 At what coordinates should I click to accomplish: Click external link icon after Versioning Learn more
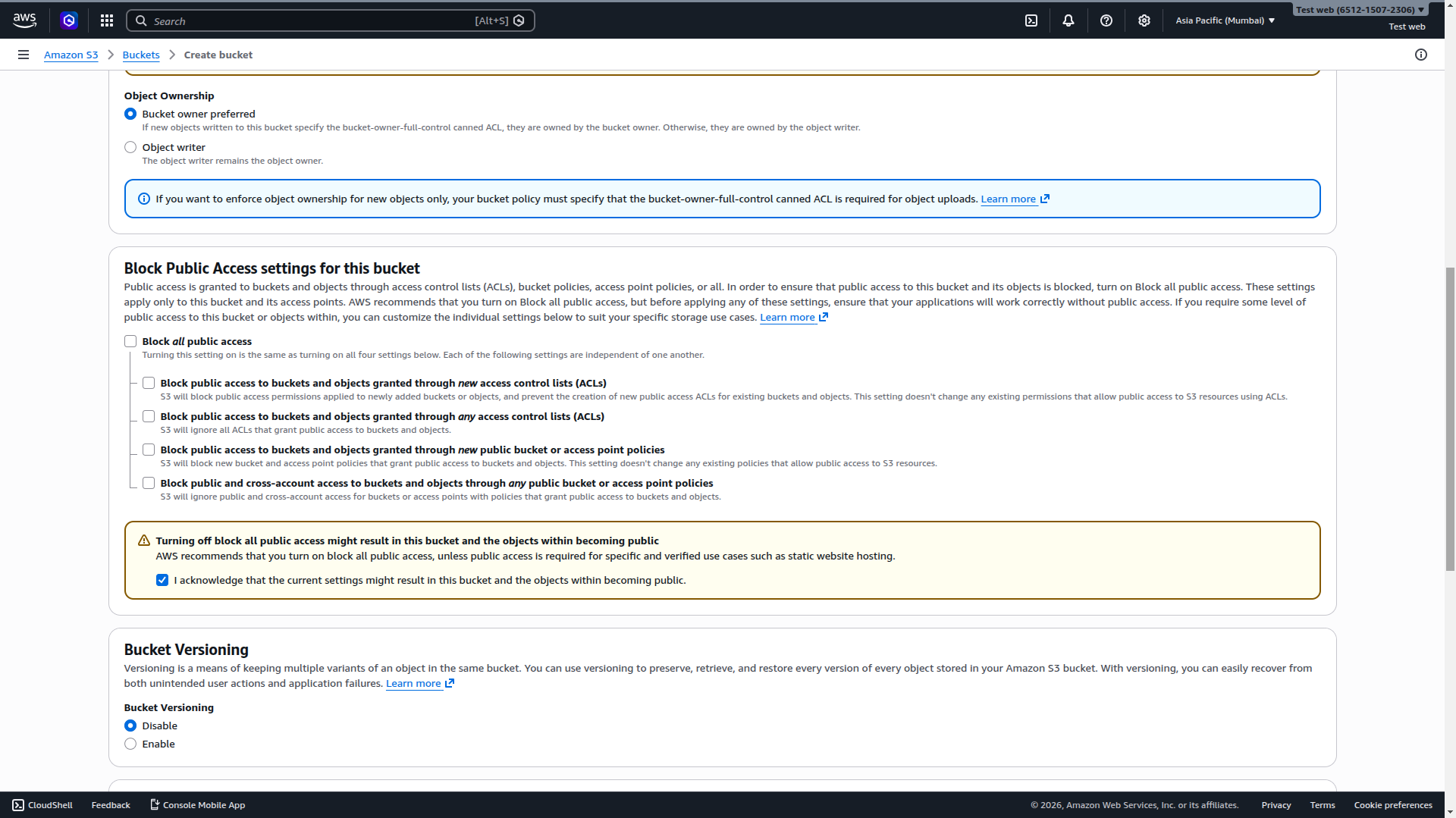coord(450,683)
